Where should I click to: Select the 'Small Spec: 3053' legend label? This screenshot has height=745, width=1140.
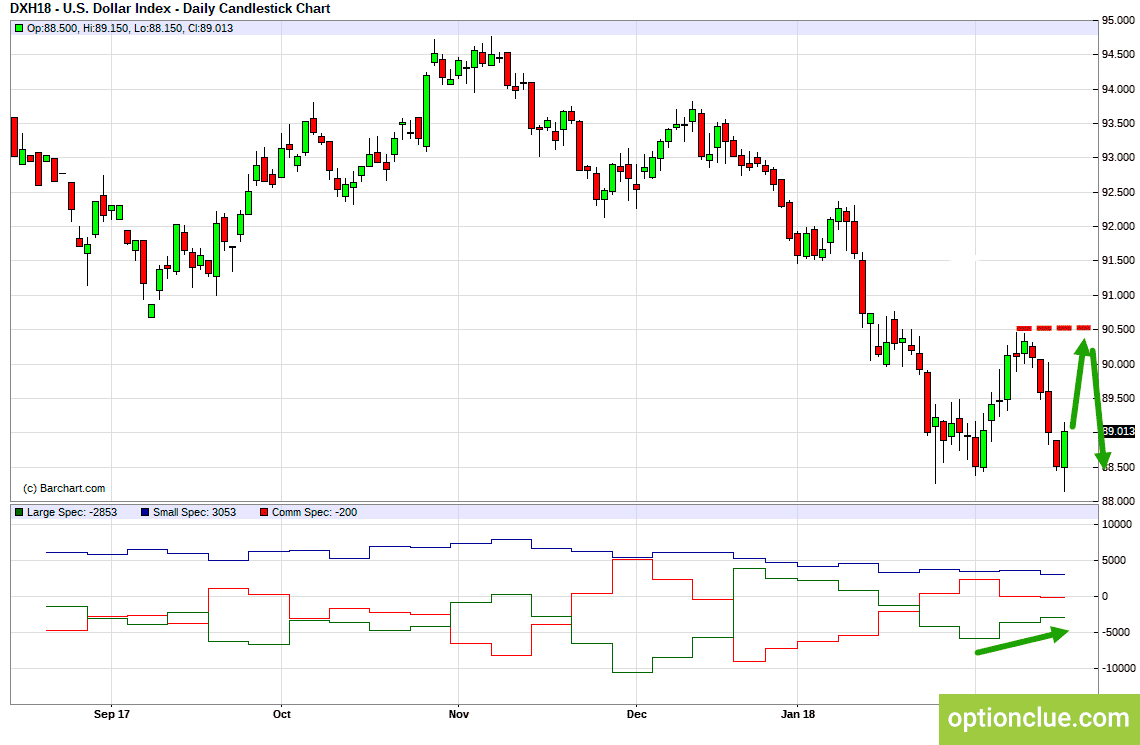(x=194, y=512)
